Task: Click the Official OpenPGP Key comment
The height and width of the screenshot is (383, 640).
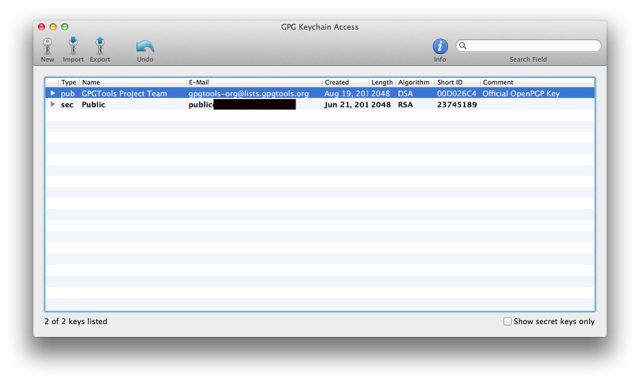Action: point(521,94)
